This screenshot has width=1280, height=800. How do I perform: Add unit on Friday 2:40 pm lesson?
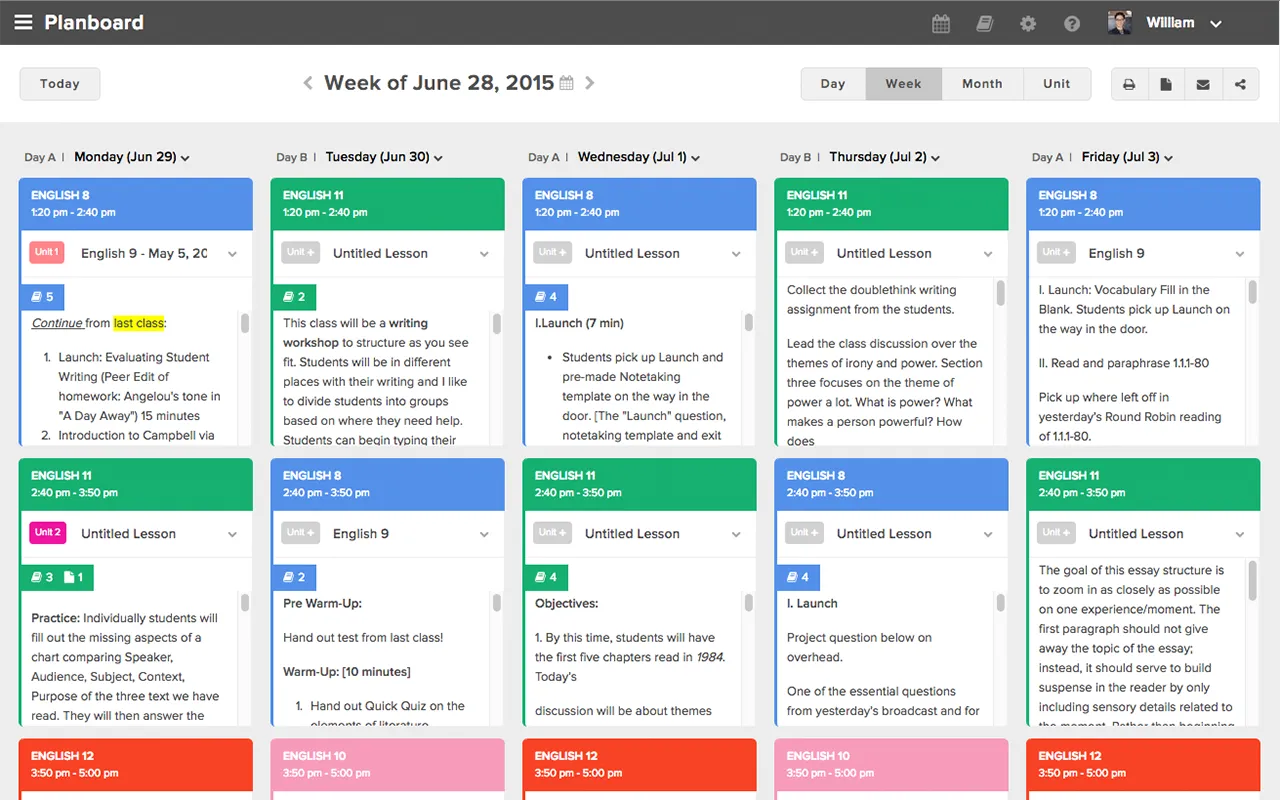[x=1056, y=532]
